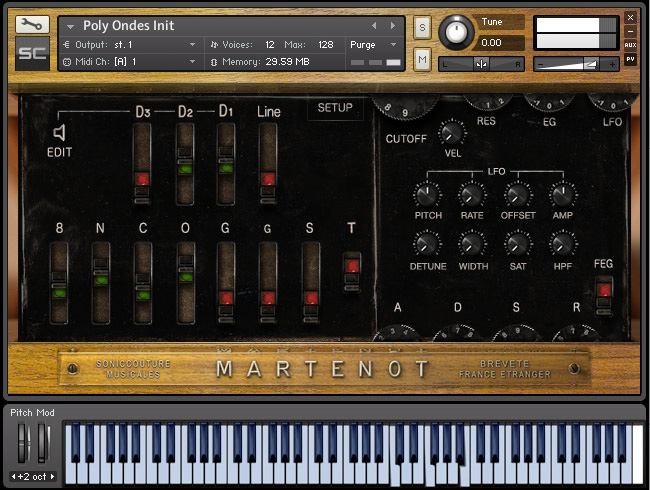Adjust the output volume slider
Image resolution: width=650 pixels, height=490 pixels.
pos(576,65)
